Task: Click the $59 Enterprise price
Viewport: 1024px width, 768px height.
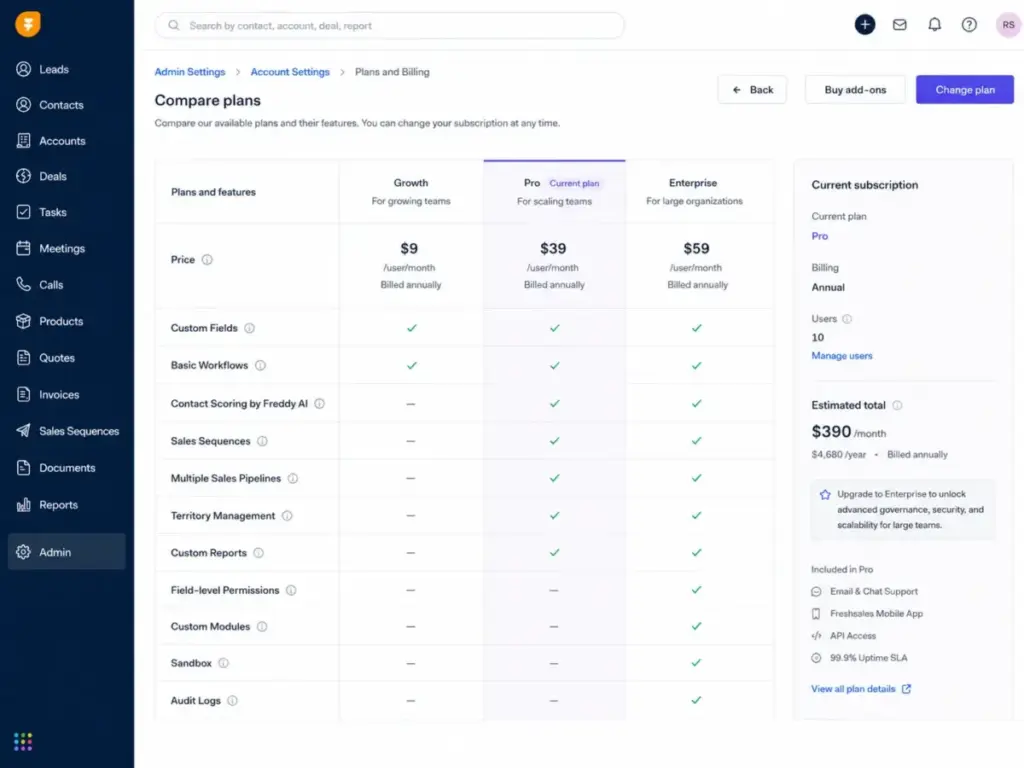Action: pos(696,248)
